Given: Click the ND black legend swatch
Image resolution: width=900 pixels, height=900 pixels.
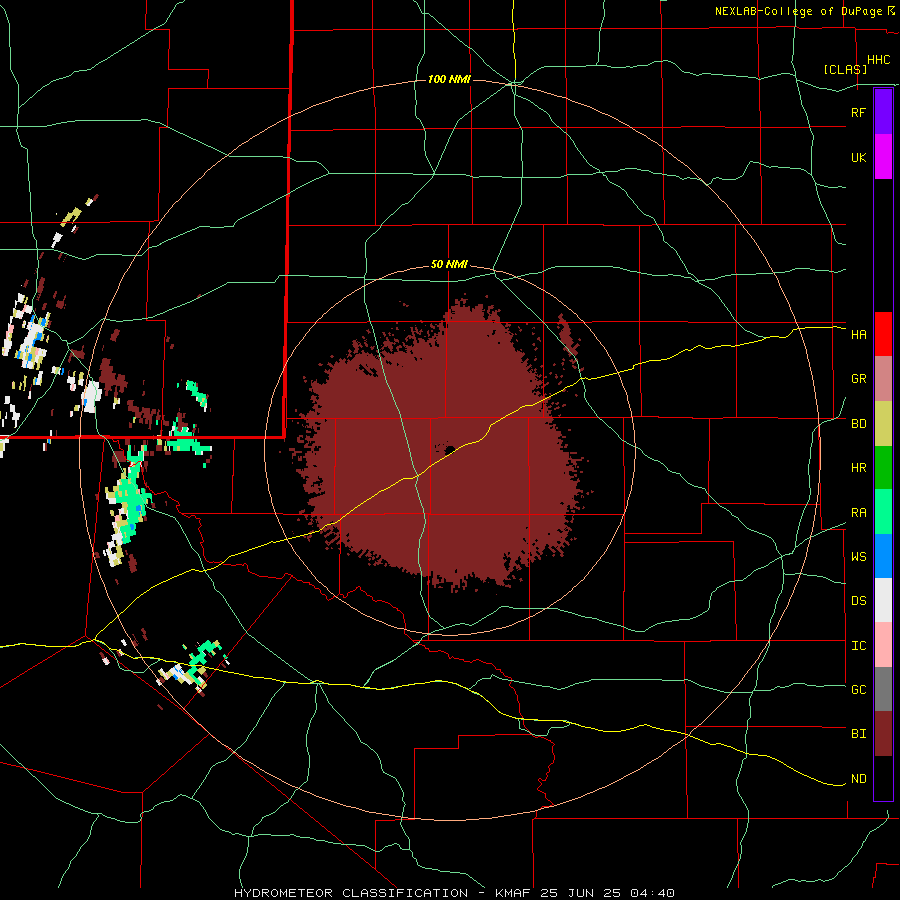Looking at the screenshot, I should [883, 778].
